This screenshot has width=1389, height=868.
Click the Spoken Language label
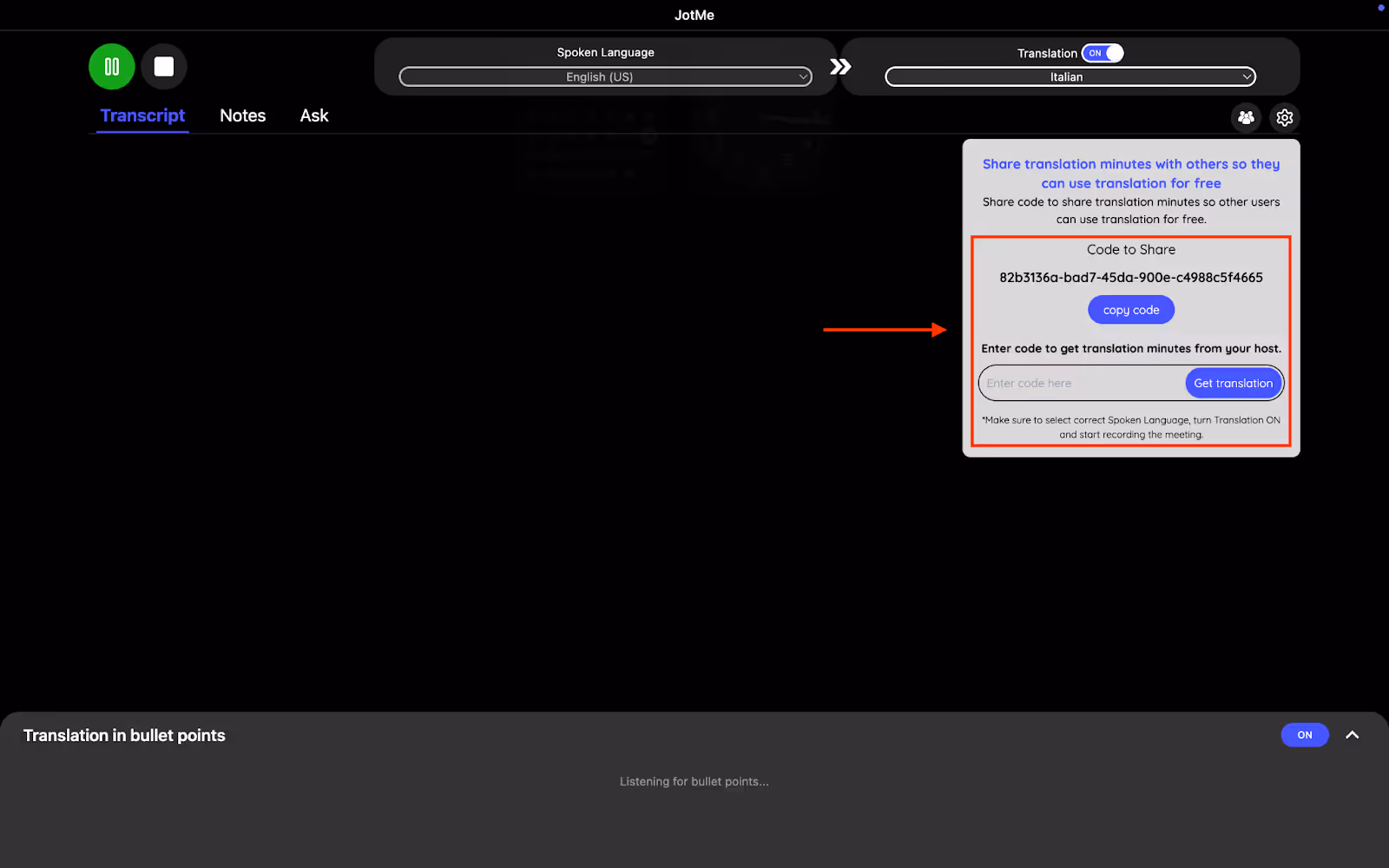pos(606,53)
